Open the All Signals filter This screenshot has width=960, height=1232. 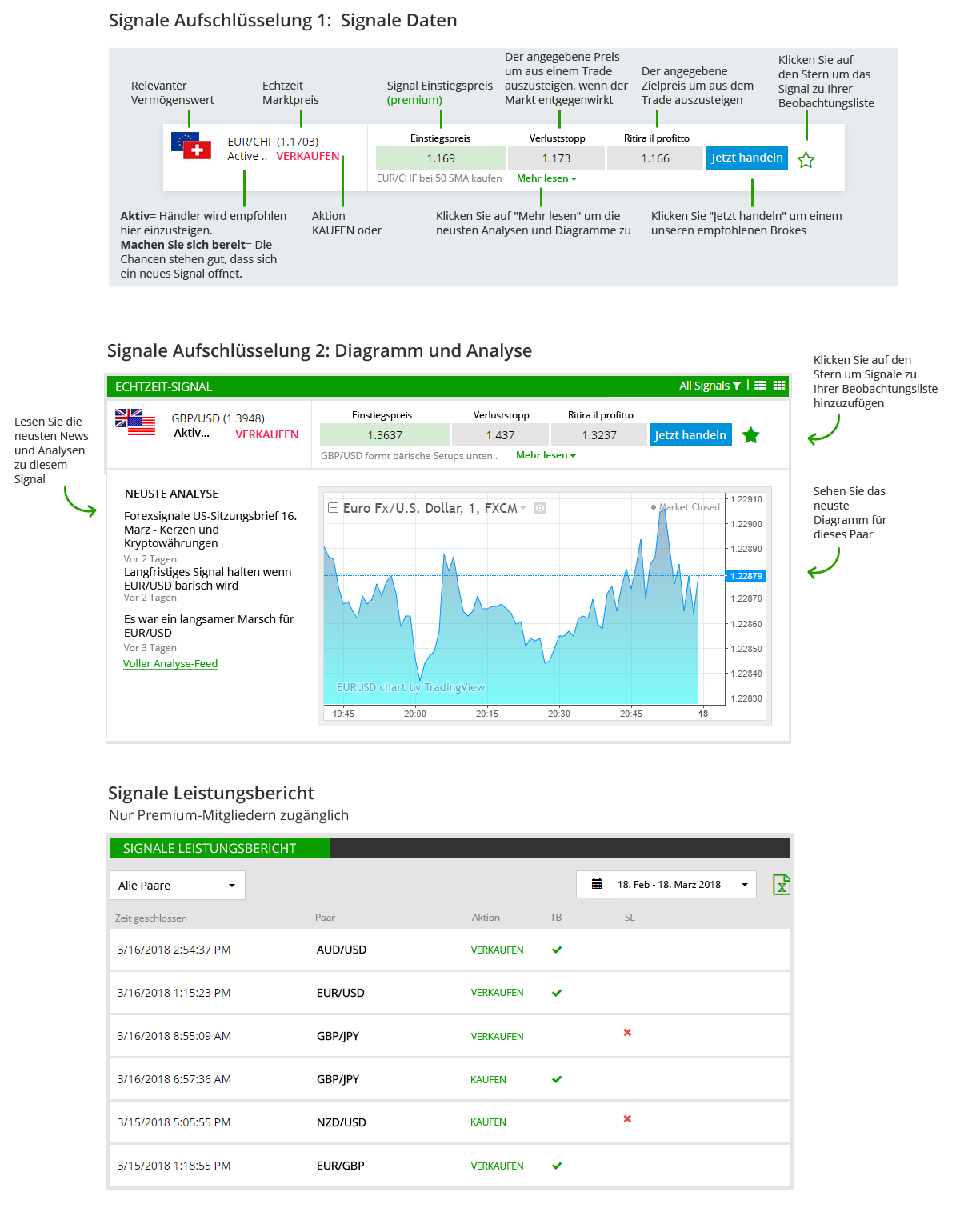(x=710, y=386)
